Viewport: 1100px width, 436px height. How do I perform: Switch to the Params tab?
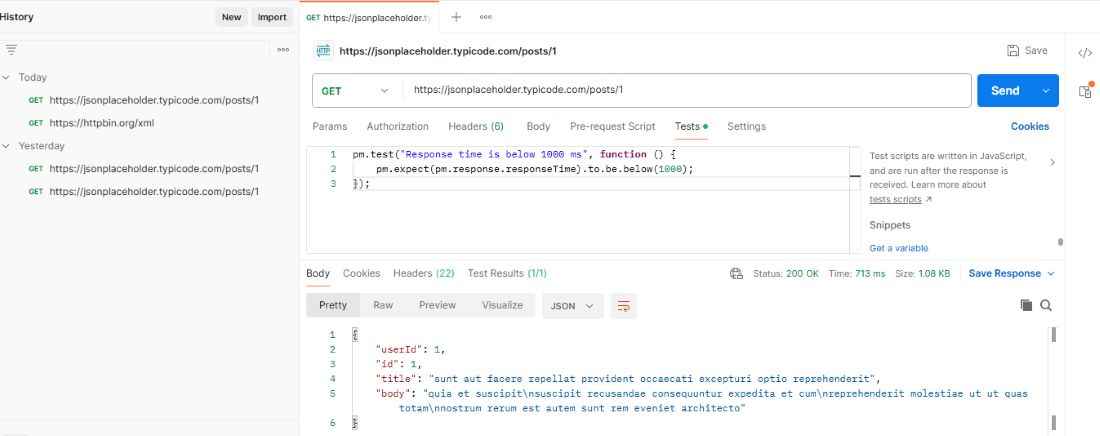point(330,126)
